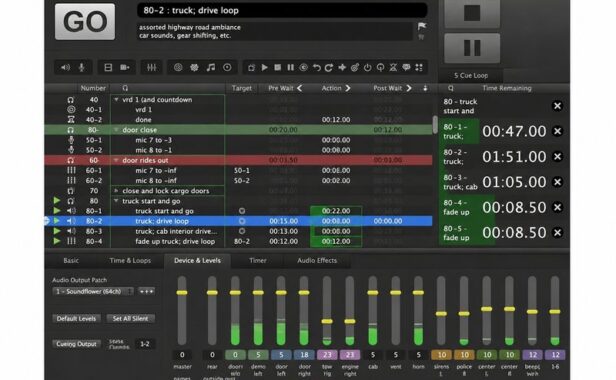The image size is (616, 380).
Task: Stop active cue 80-2 truck with X
Action: click(557, 156)
